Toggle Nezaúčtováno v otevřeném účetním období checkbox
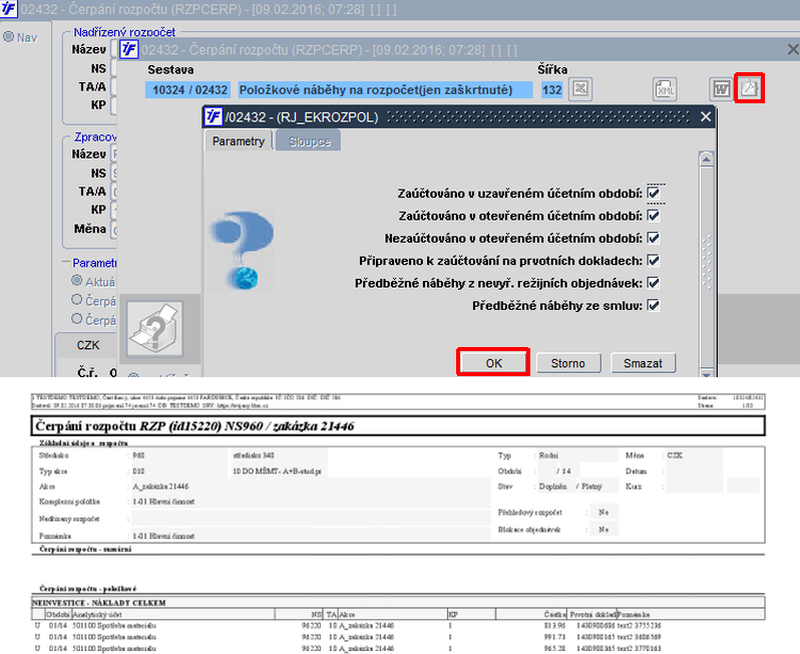Viewport: 800px width, 654px height. pos(654,238)
